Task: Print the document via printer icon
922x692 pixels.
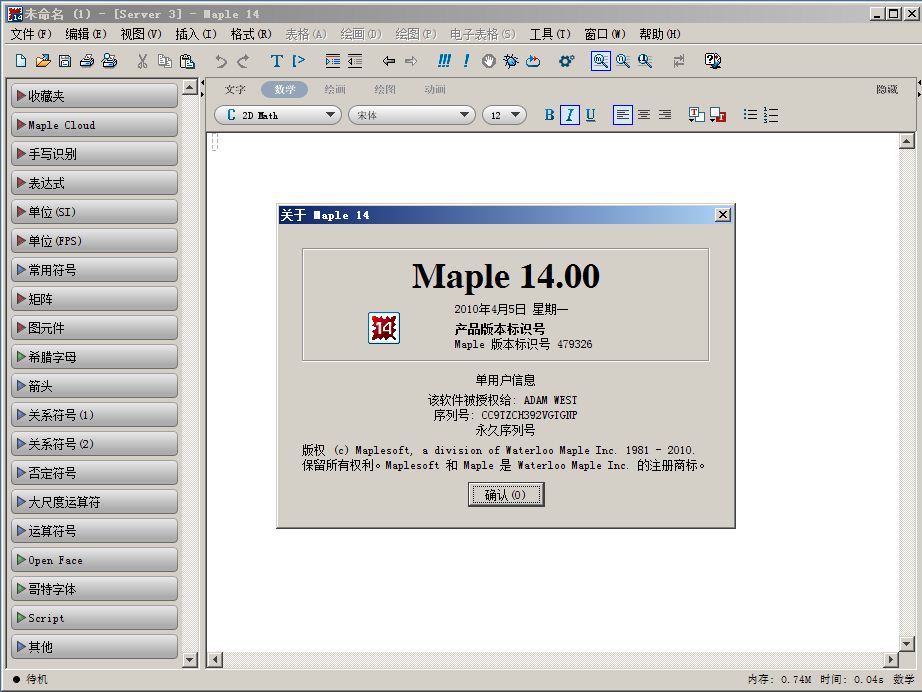Action: click(87, 61)
